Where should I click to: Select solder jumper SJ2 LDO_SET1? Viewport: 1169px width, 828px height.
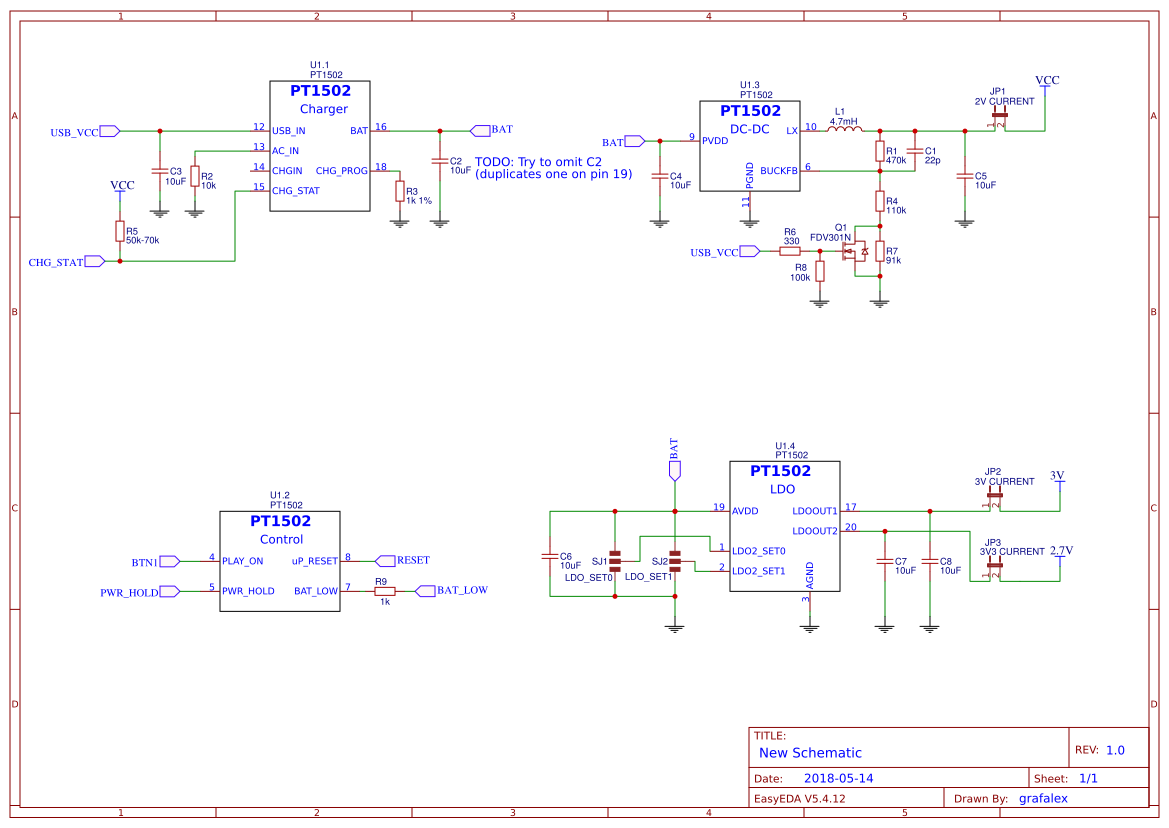[x=675, y=561]
